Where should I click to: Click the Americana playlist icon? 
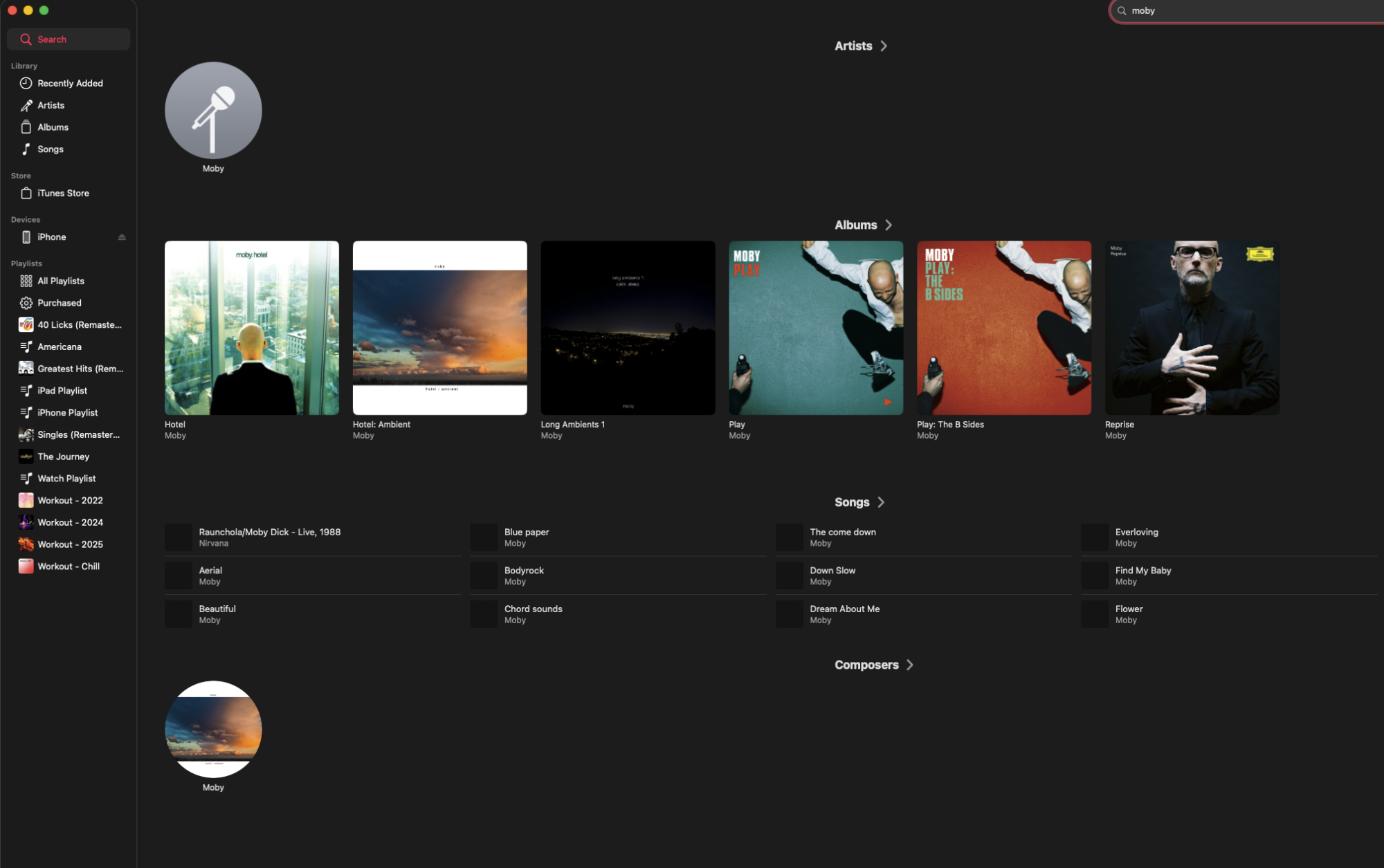tap(26, 347)
